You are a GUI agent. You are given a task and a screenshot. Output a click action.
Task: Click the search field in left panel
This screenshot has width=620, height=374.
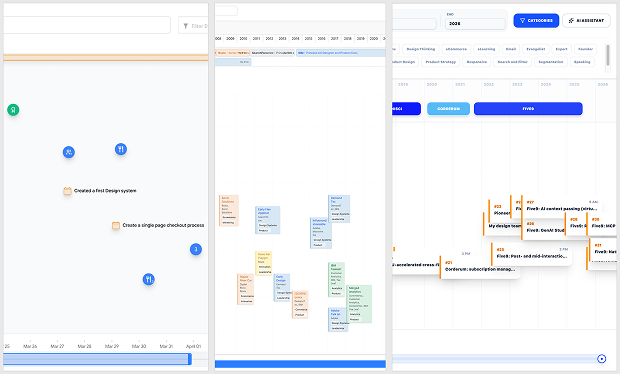coord(87,25)
